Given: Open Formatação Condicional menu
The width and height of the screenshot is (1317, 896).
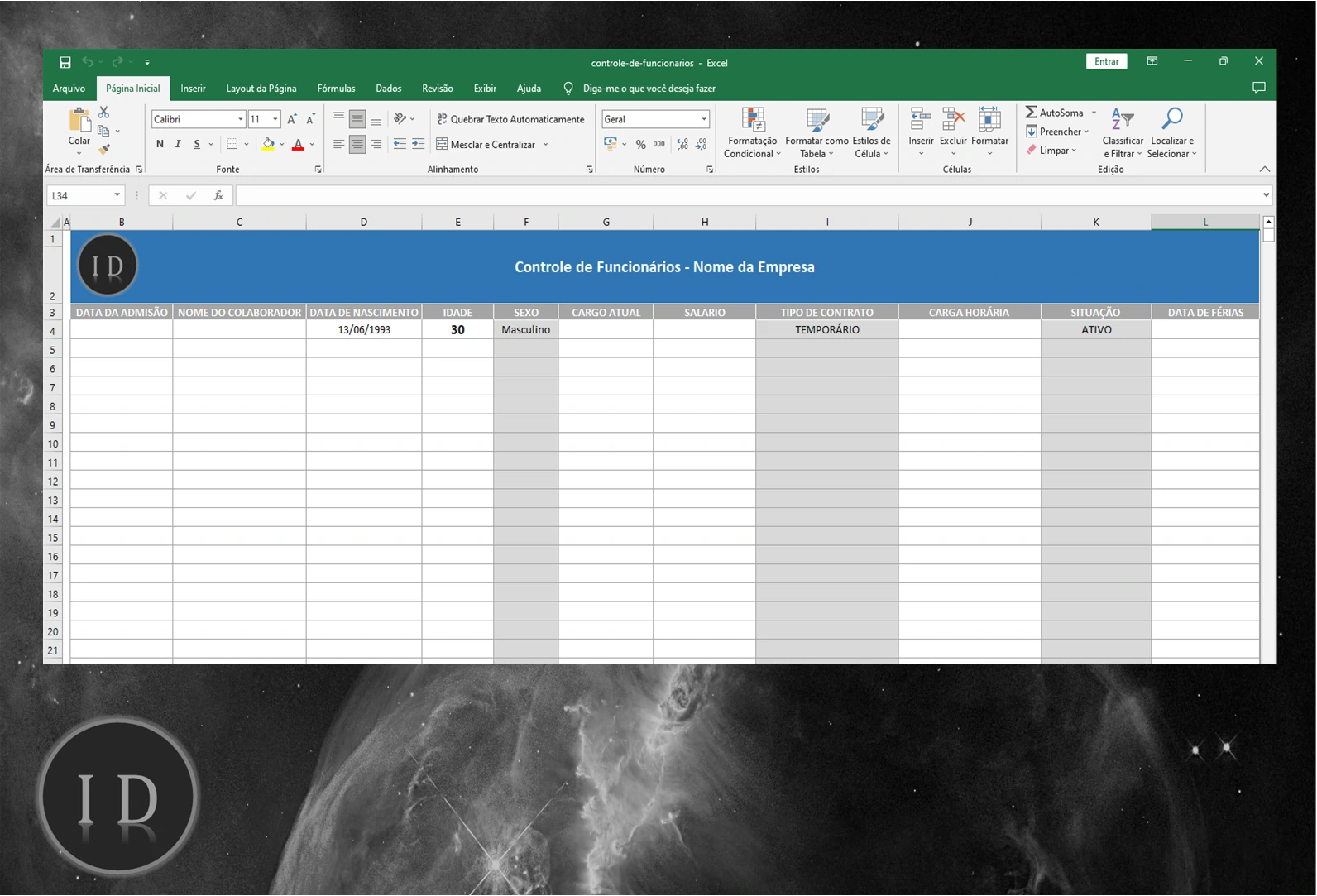Looking at the screenshot, I should pos(752,132).
